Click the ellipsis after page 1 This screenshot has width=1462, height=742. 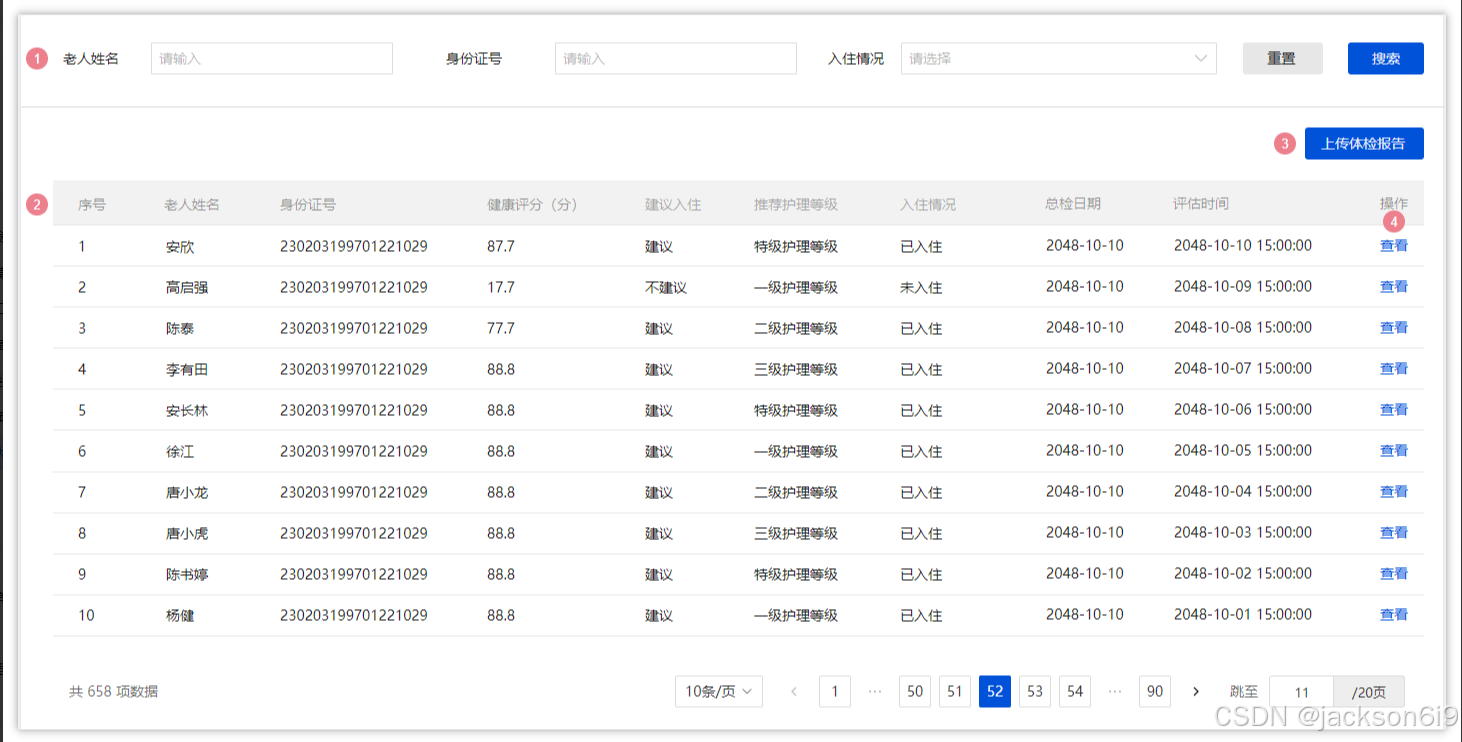[875, 691]
